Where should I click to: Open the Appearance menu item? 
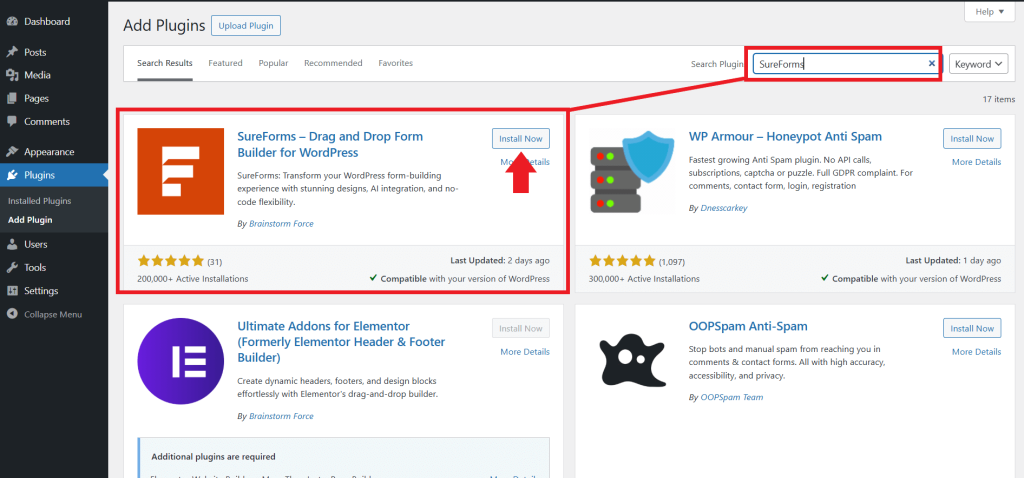[x=49, y=151]
